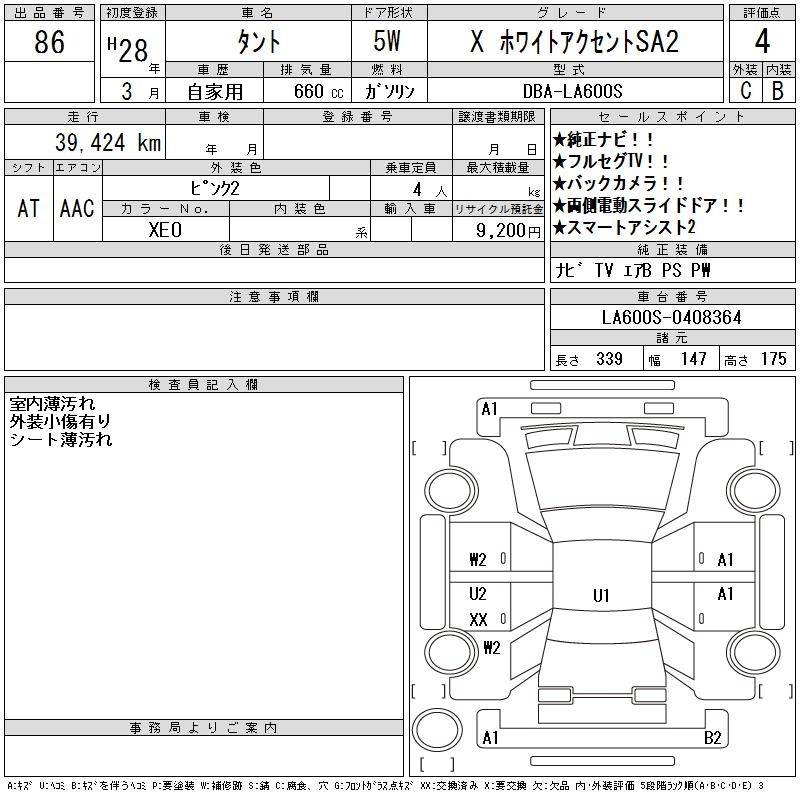
Task: Click the spare tire circle in the diagram
Action: coord(432,728)
